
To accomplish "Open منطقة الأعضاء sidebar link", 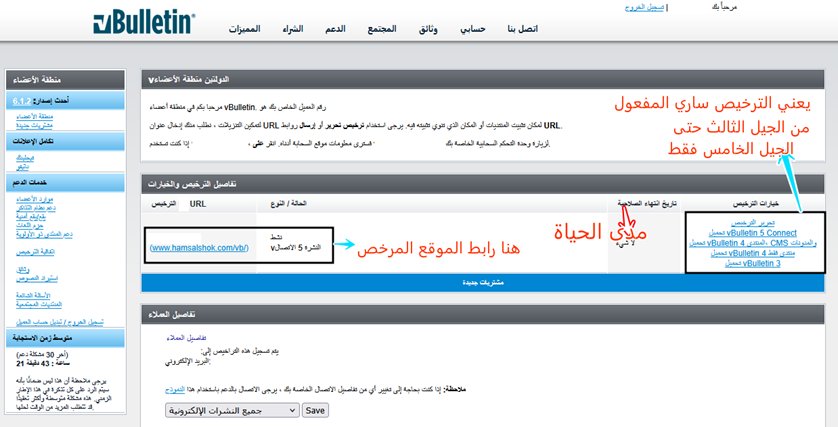I will click(35, 117).
